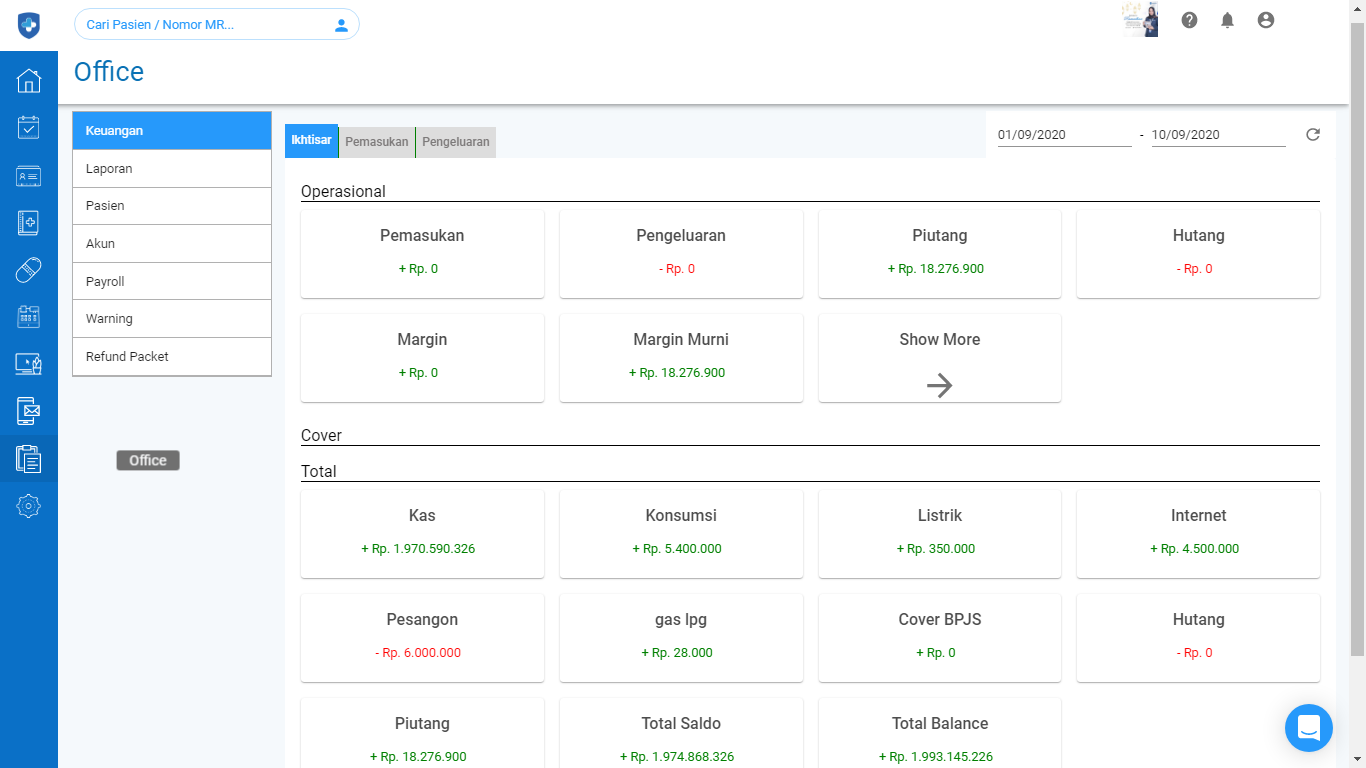The height and width of the screenshot is (768, 1366).
Task: Switch to the Pemasukan tab
Action: (377, 142)
